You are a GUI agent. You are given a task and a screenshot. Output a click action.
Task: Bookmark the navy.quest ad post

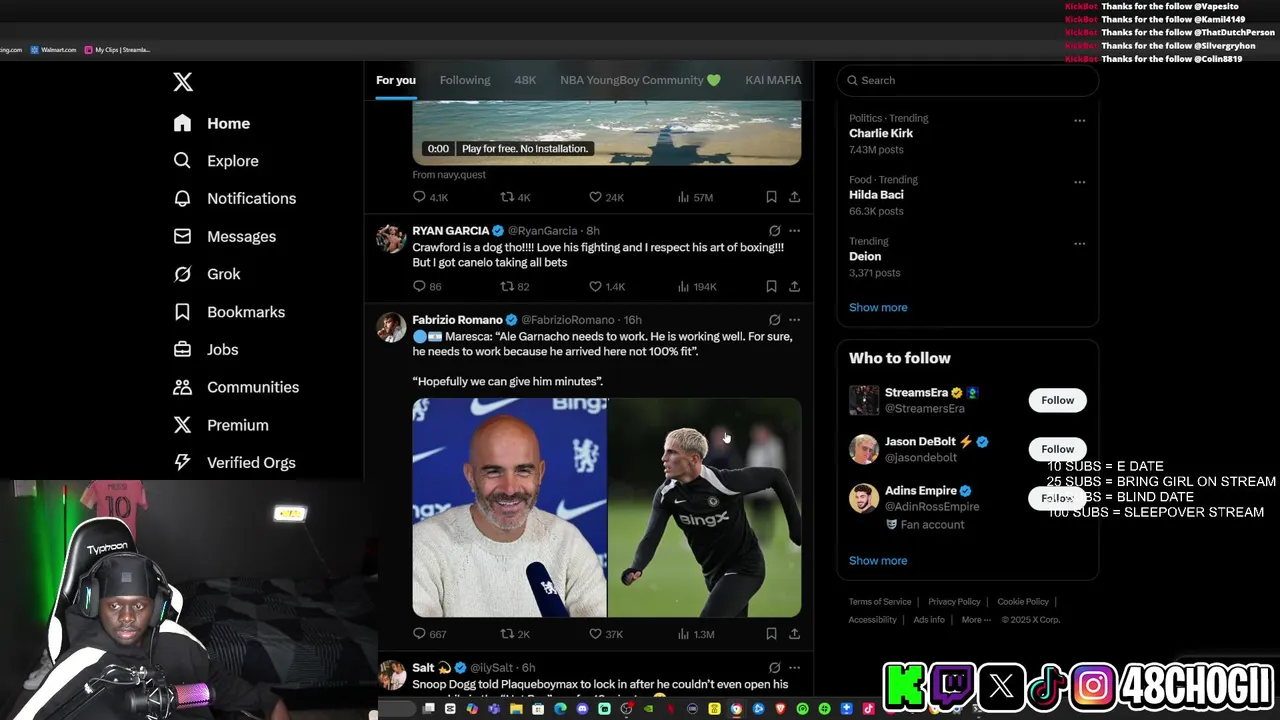tap(771, 197)
